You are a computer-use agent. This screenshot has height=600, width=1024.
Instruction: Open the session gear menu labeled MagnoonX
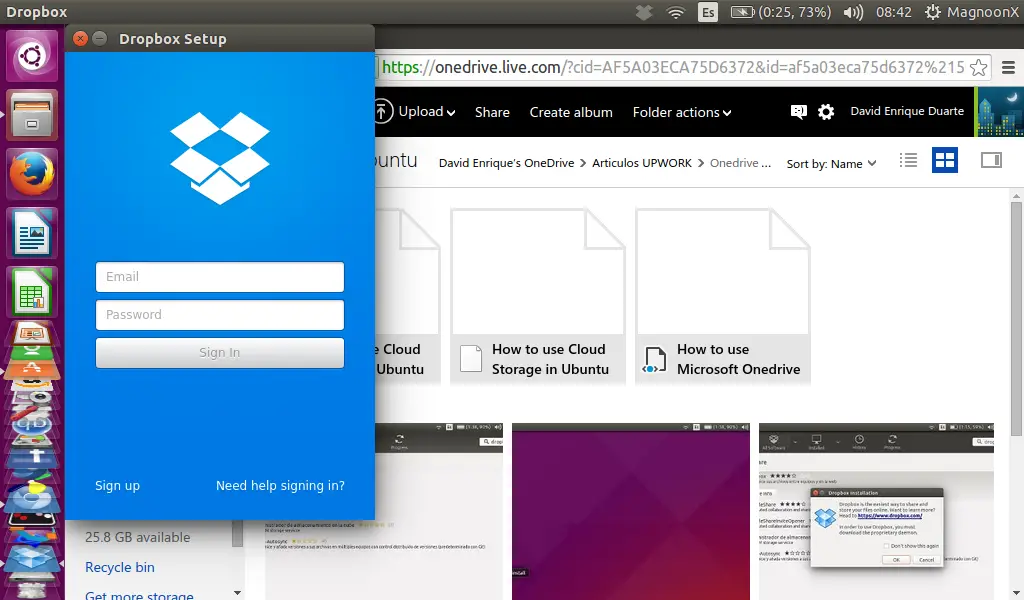(971, 12)
